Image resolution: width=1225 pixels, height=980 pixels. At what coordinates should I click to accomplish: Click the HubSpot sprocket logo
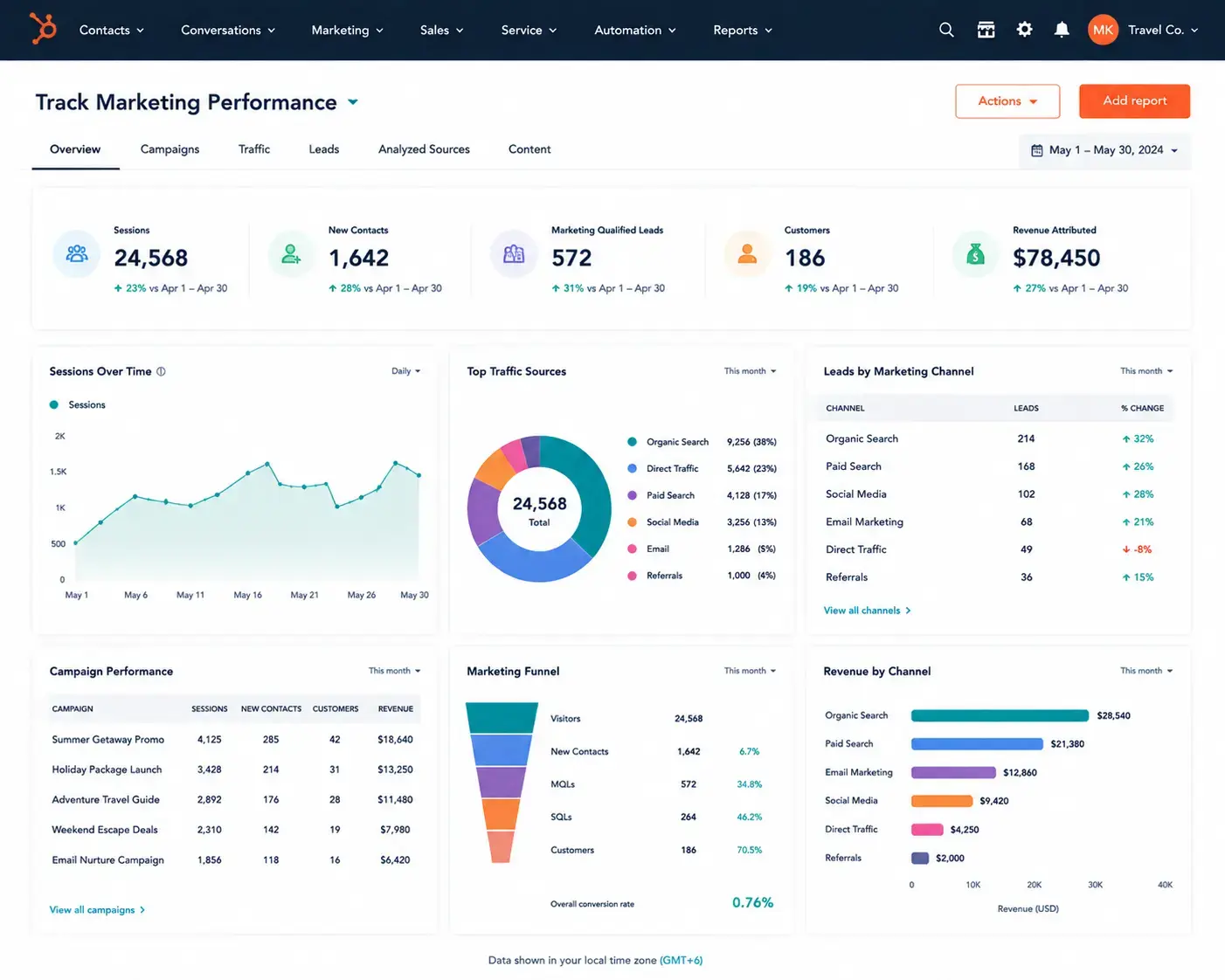pos(43,29)
